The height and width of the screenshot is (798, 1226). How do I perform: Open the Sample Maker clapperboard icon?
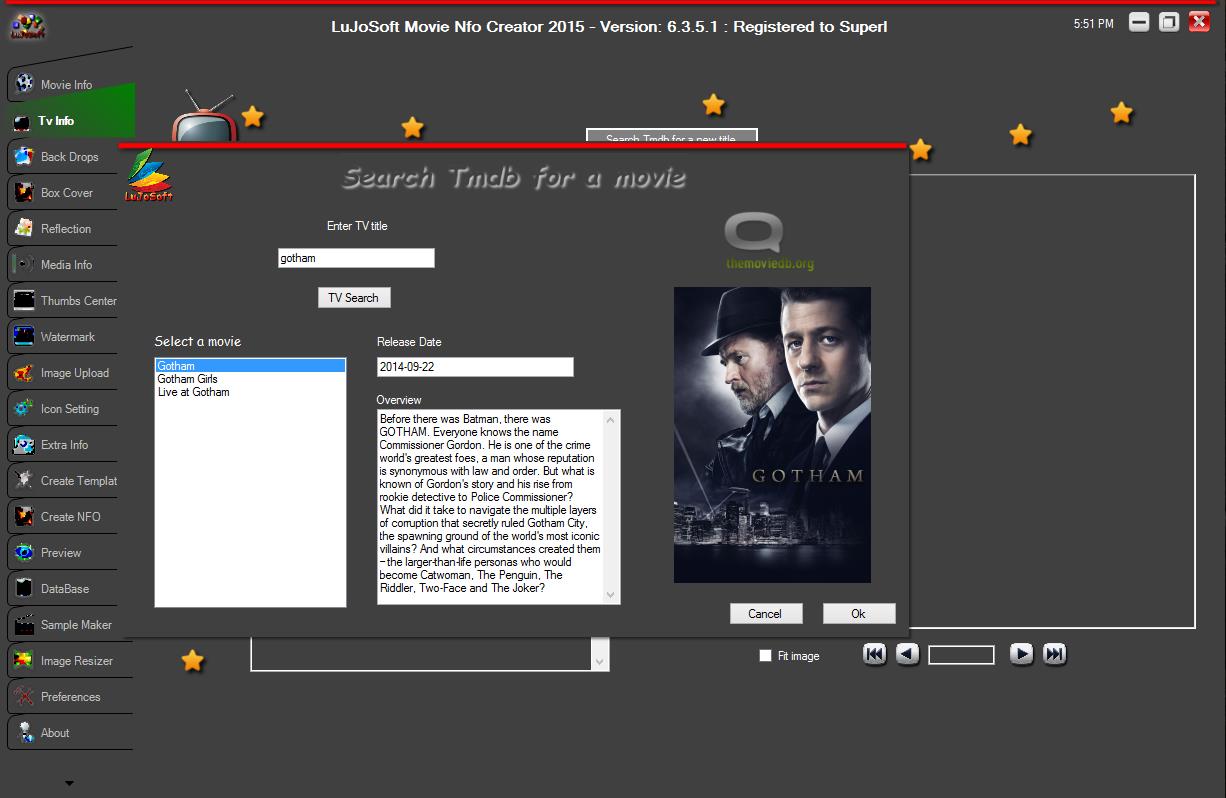coord(24,624)
